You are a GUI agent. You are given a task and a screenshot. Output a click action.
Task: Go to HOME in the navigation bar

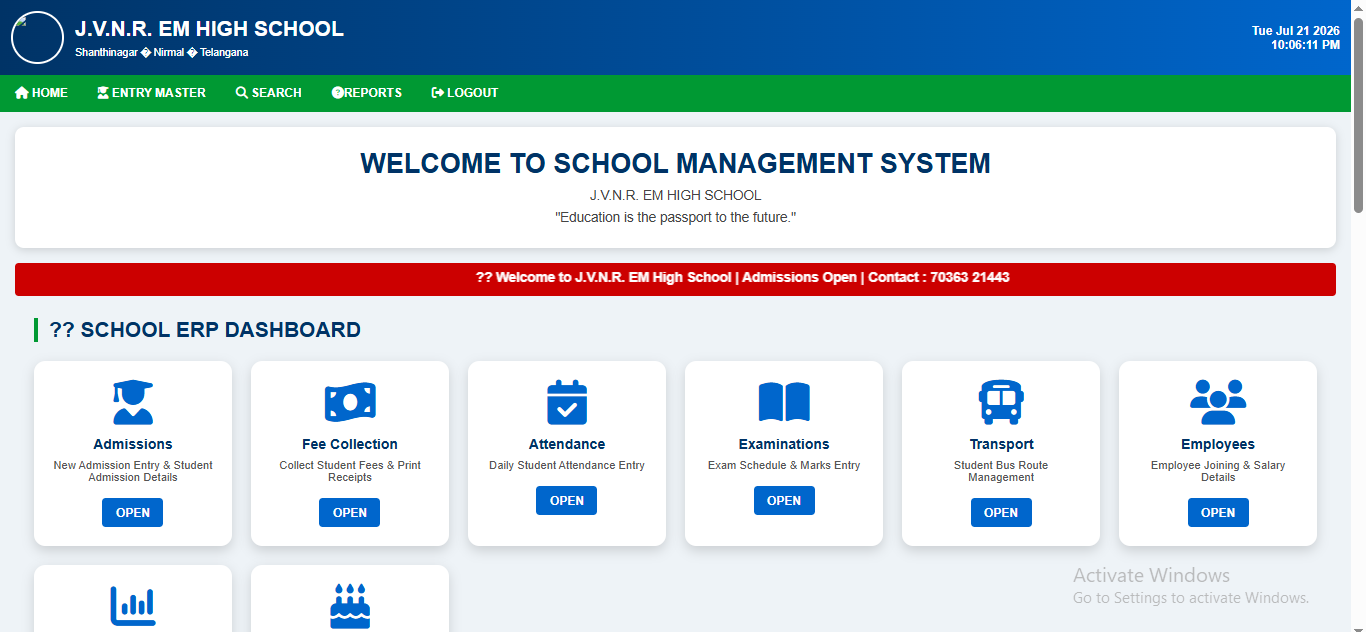click(41, 93)
